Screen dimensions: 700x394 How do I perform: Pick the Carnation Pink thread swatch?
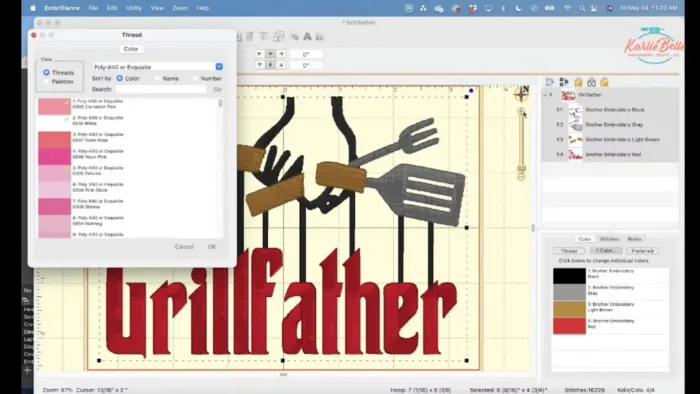[54, 107]
